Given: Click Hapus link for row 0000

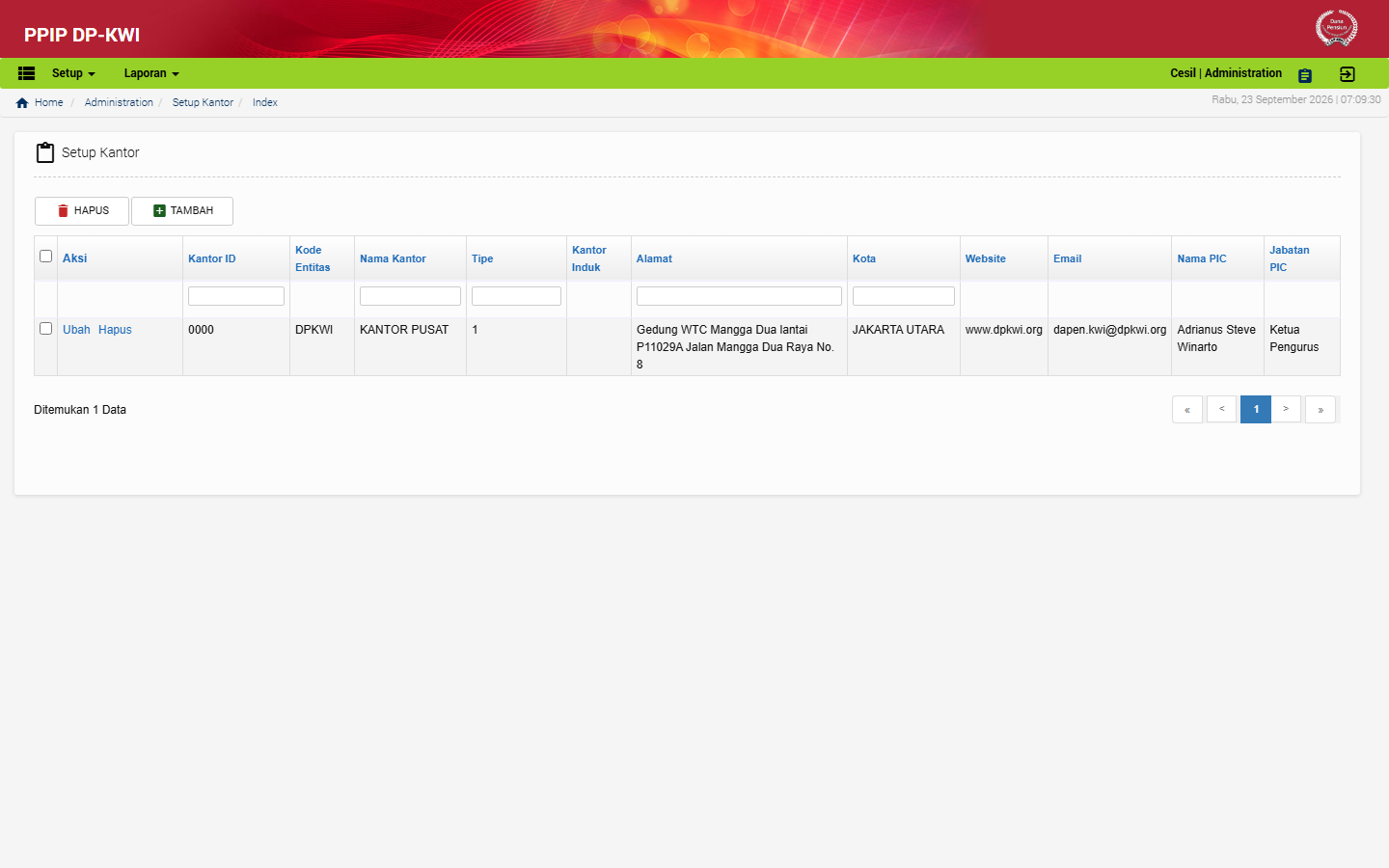Looking at the screenshot, I should [x=115, y=330].
